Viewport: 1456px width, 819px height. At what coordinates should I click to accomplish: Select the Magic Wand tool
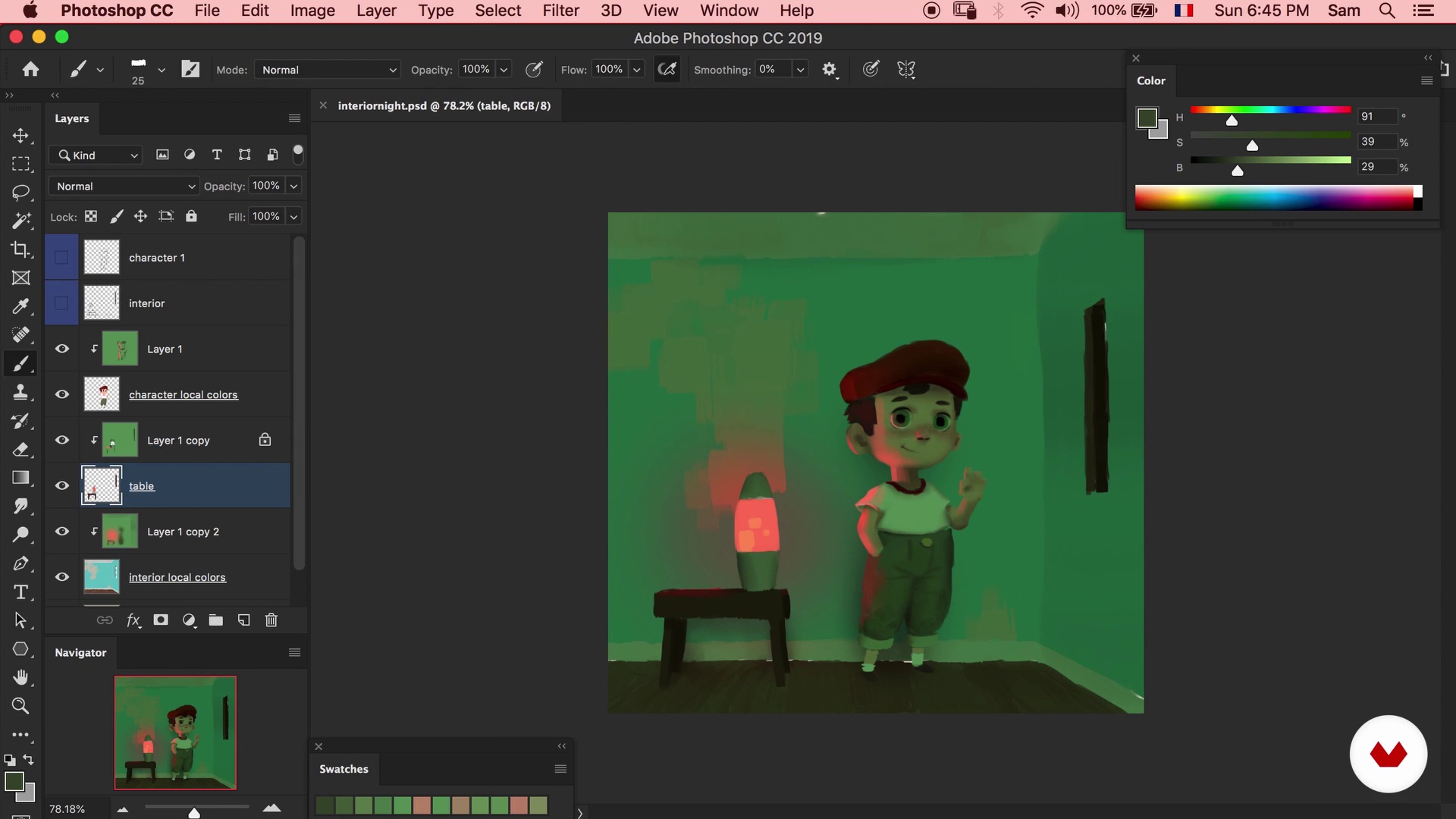20,221
